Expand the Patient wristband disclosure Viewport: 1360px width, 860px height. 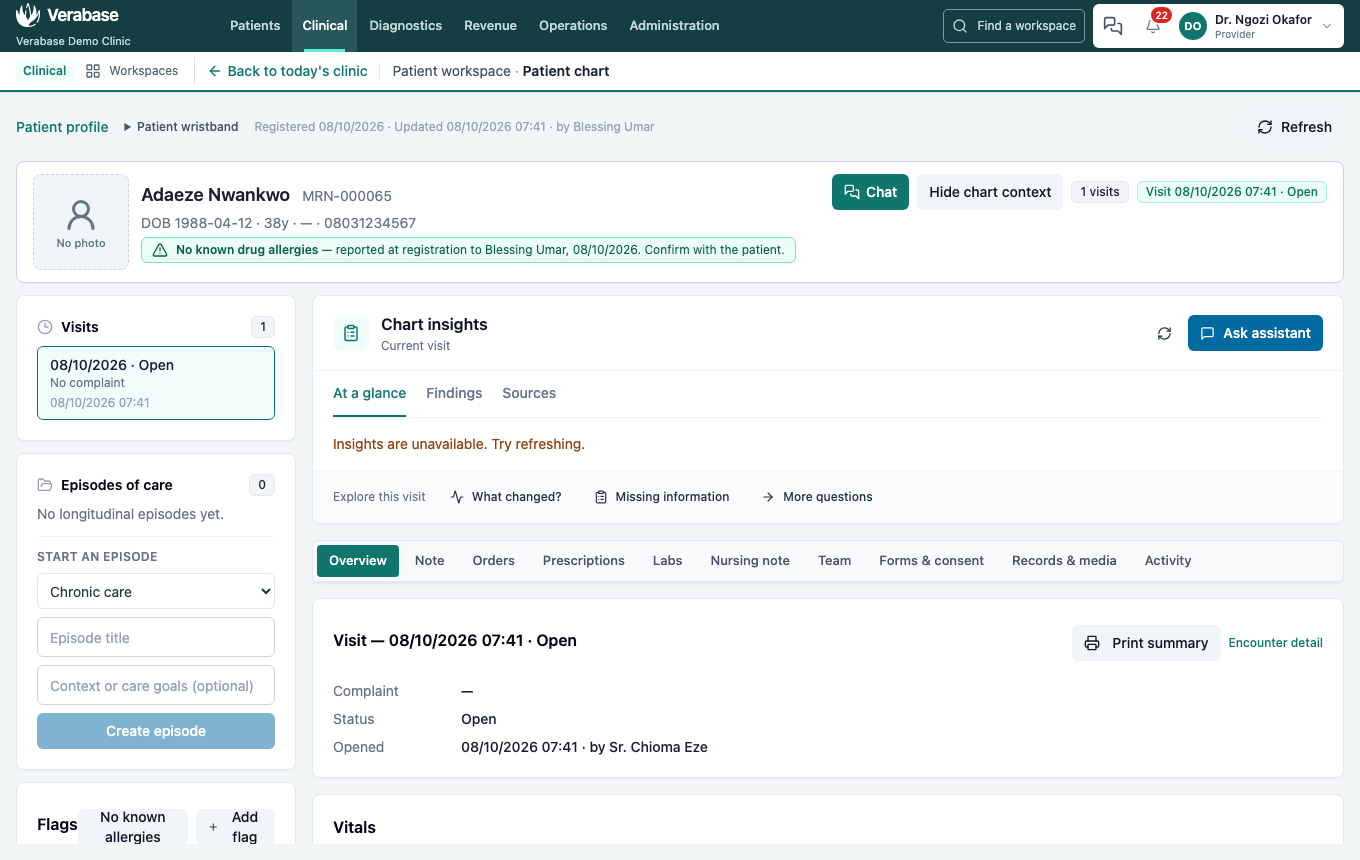tap(181, 127)
